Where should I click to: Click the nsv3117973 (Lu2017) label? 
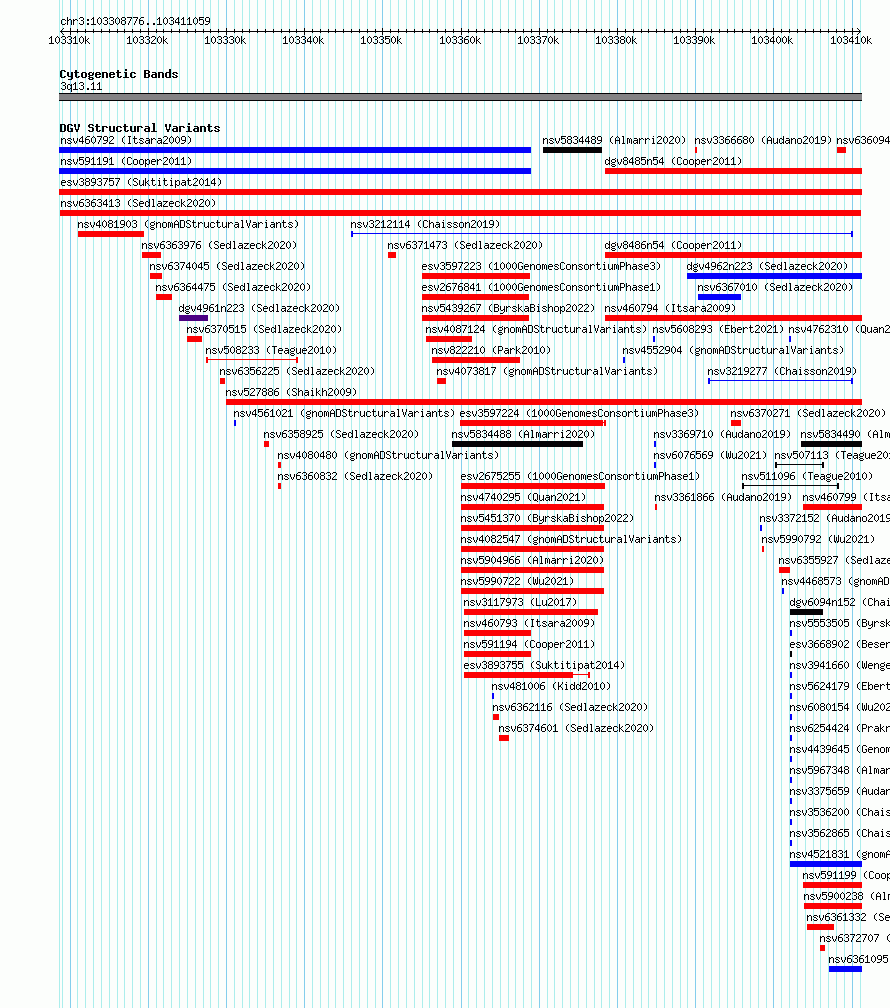click(520, 602)
